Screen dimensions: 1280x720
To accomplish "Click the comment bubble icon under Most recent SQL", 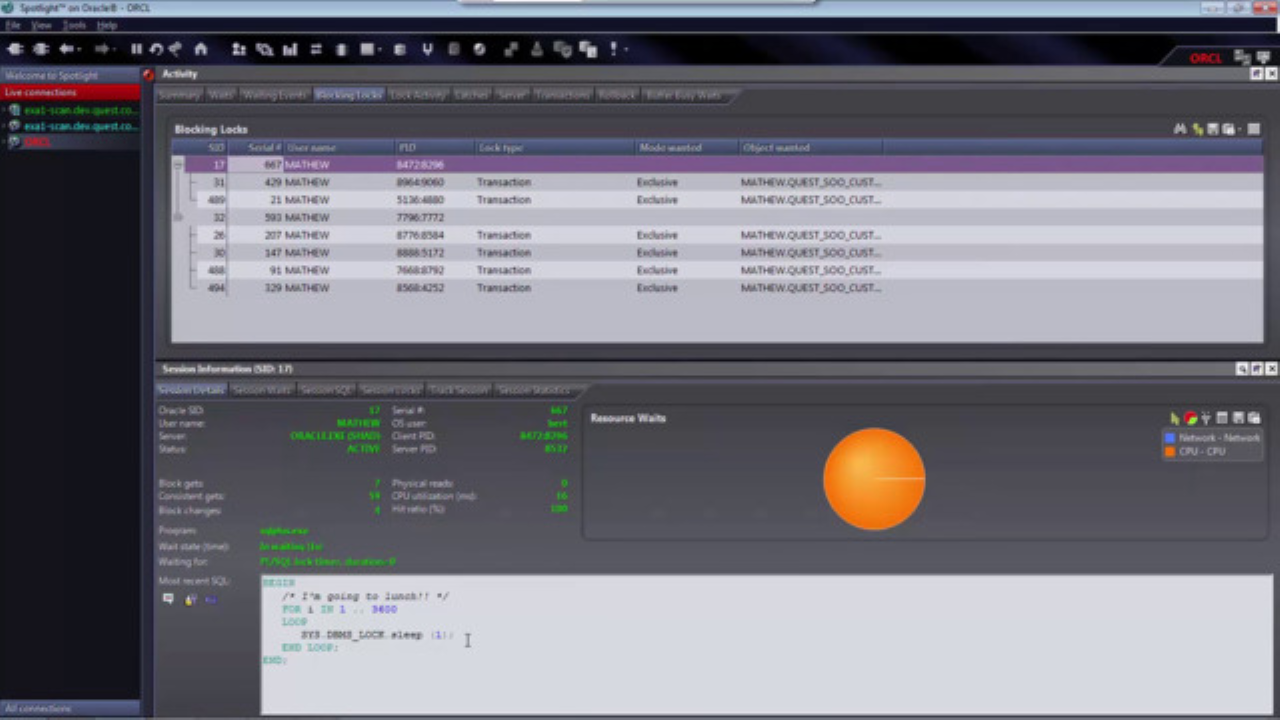I will click(x=168, y=599).
